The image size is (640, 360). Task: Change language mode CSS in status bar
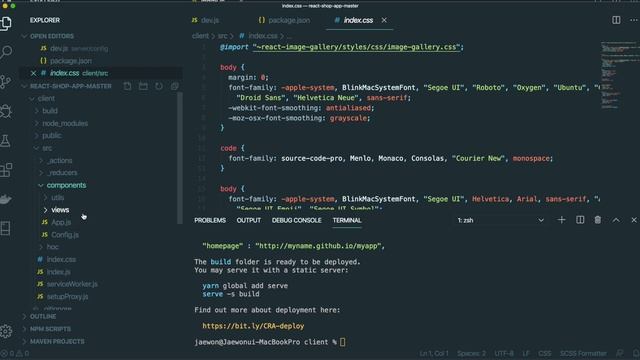(x=544, y=353)
